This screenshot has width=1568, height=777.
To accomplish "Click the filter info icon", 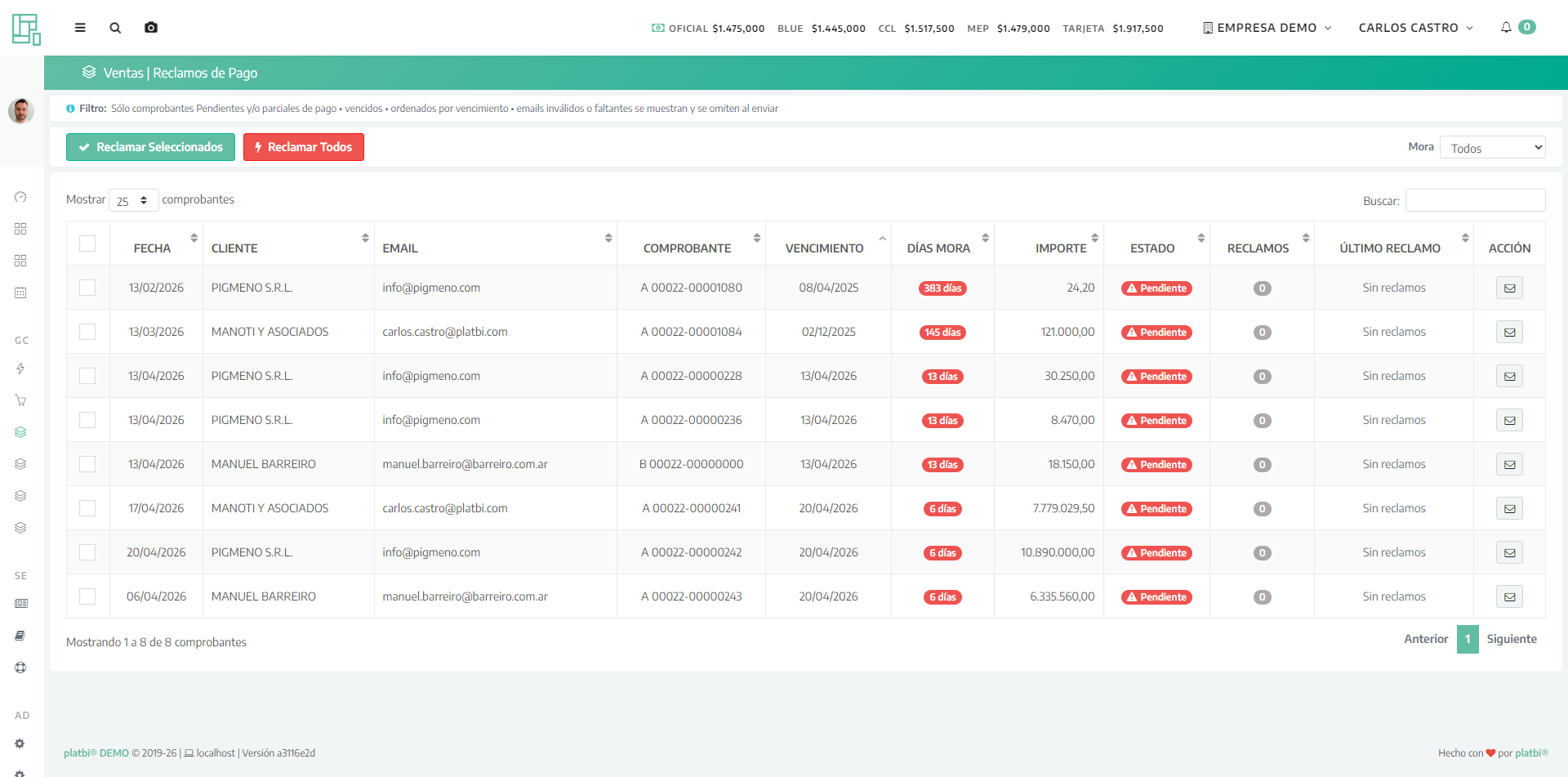I will click(70, 109).
